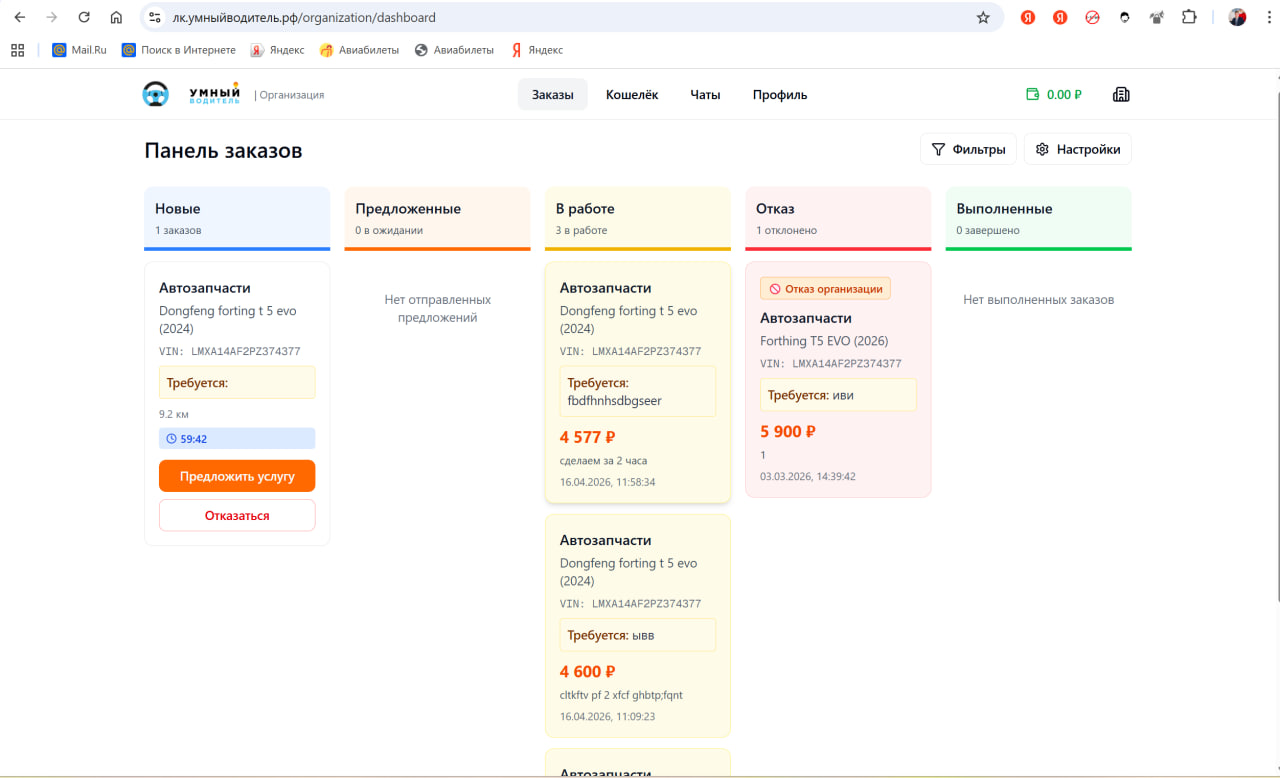Click the date 16.04.2026, 11:09:23

point(607,716)
